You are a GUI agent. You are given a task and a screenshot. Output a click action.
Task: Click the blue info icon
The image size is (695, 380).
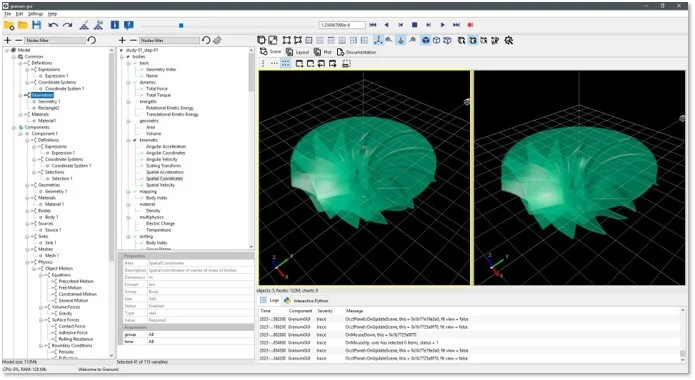pyautogui.click(x=115, y=25)
